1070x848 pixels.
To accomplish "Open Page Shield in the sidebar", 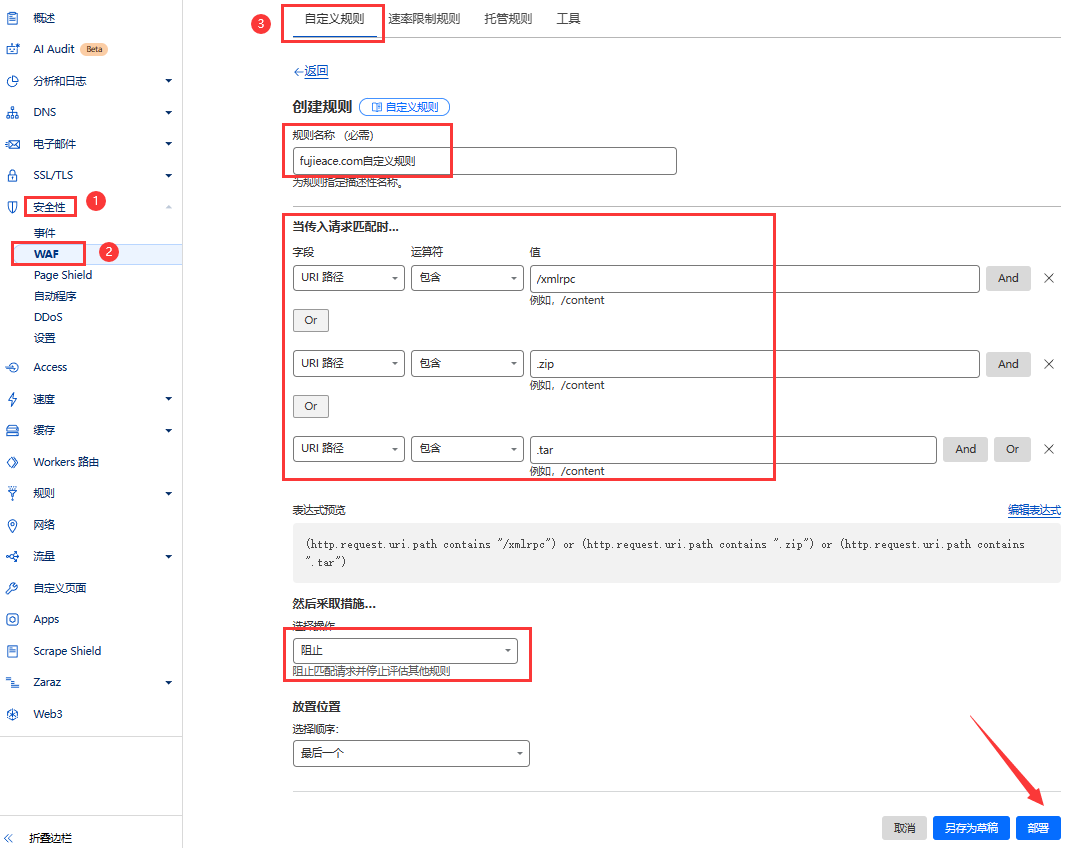I will click(63, 275).
